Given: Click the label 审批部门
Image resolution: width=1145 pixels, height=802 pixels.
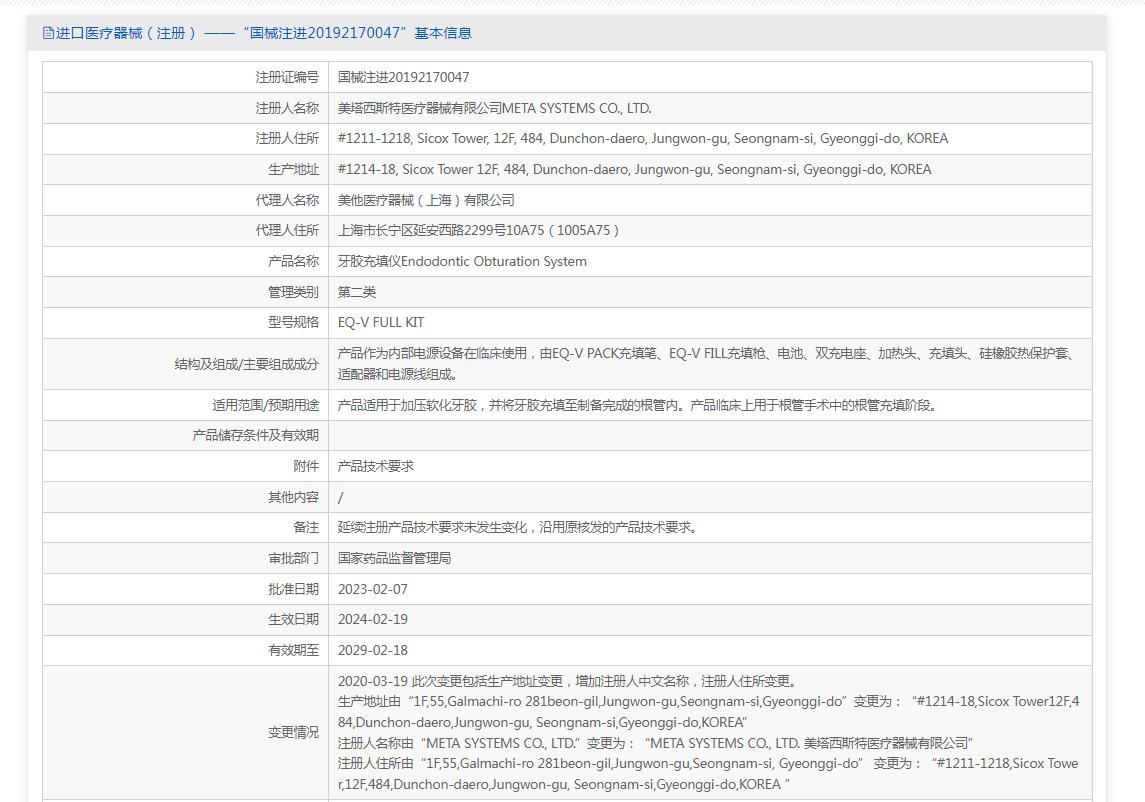Looking at the screenshot, I should (294, 558).
